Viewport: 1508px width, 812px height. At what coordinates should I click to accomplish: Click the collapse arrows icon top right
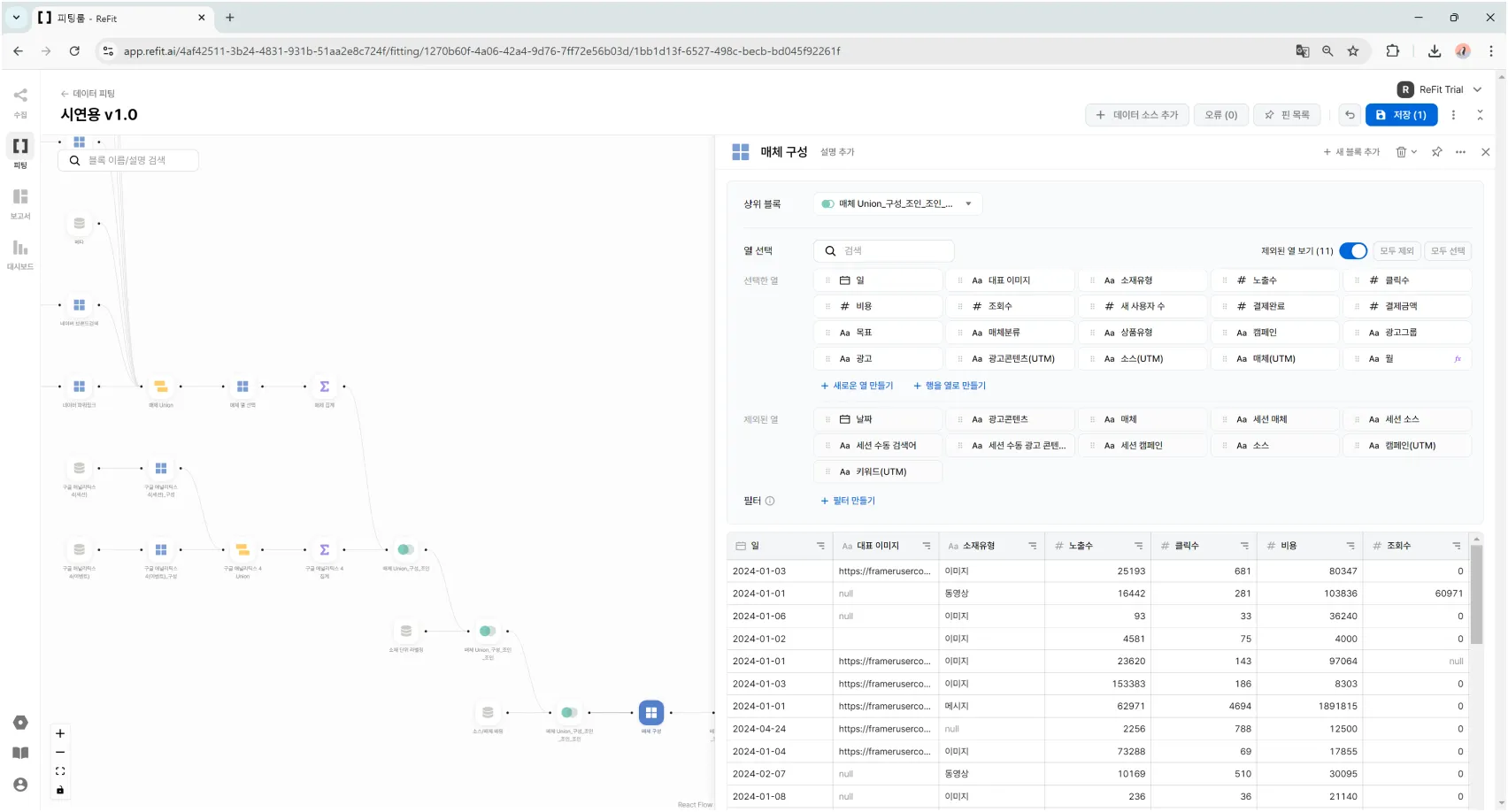coord(1480,115)
